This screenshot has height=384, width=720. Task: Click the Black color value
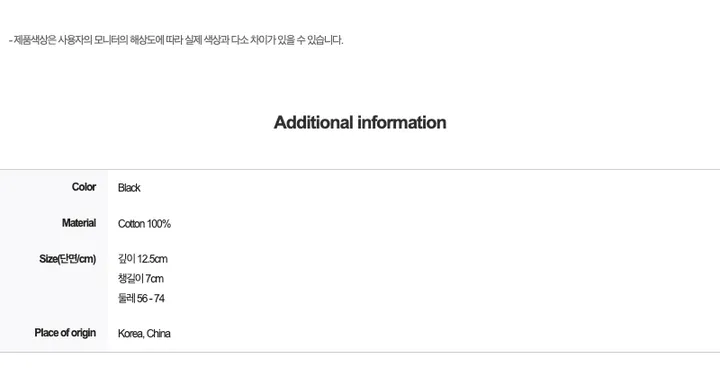click(129, 188)
